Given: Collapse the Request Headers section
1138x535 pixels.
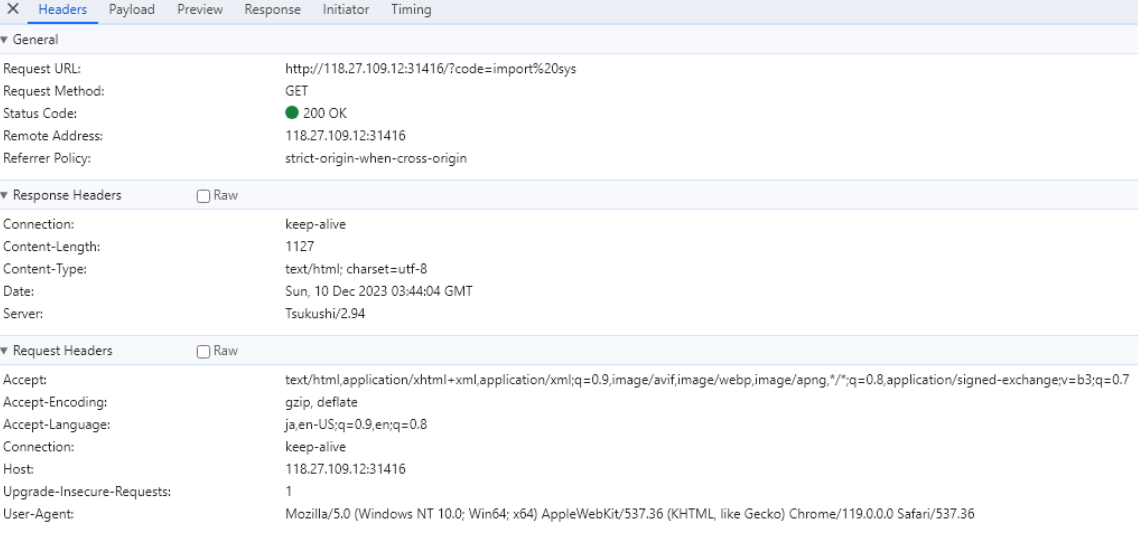Looking at the screenshot, I should tap(4, 351).
